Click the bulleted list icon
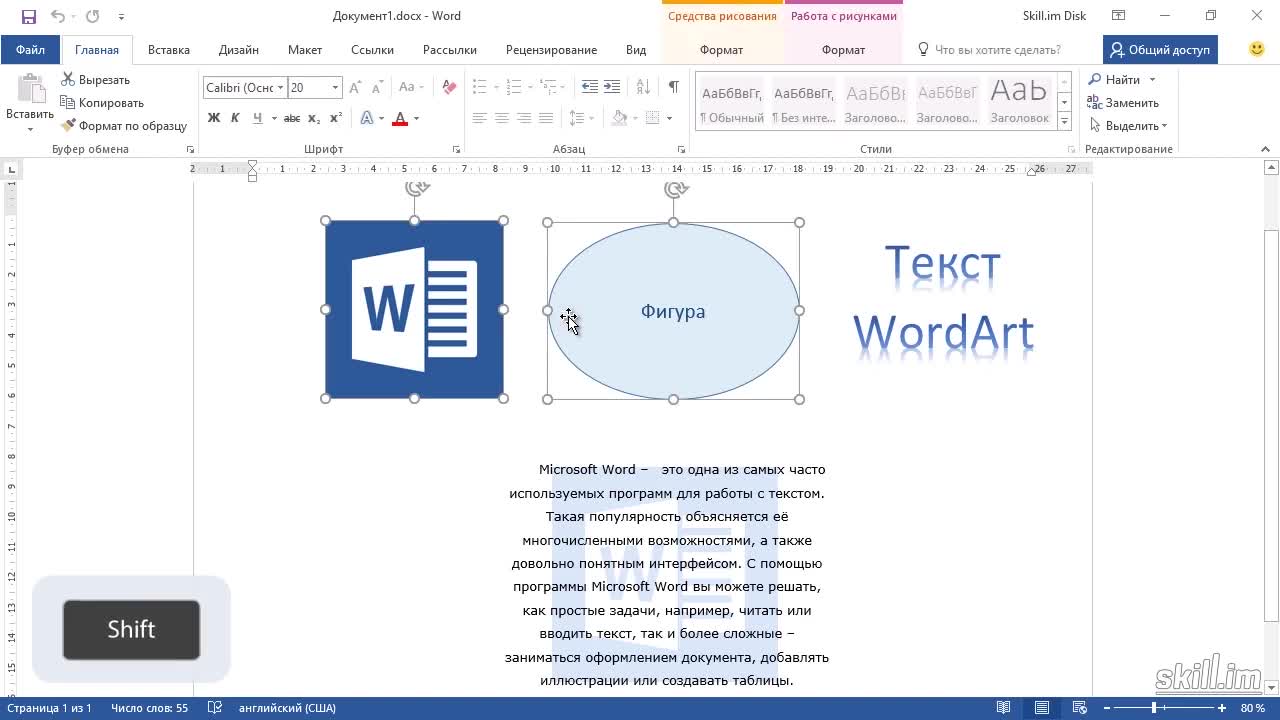1280x720 pixels. 480,88
